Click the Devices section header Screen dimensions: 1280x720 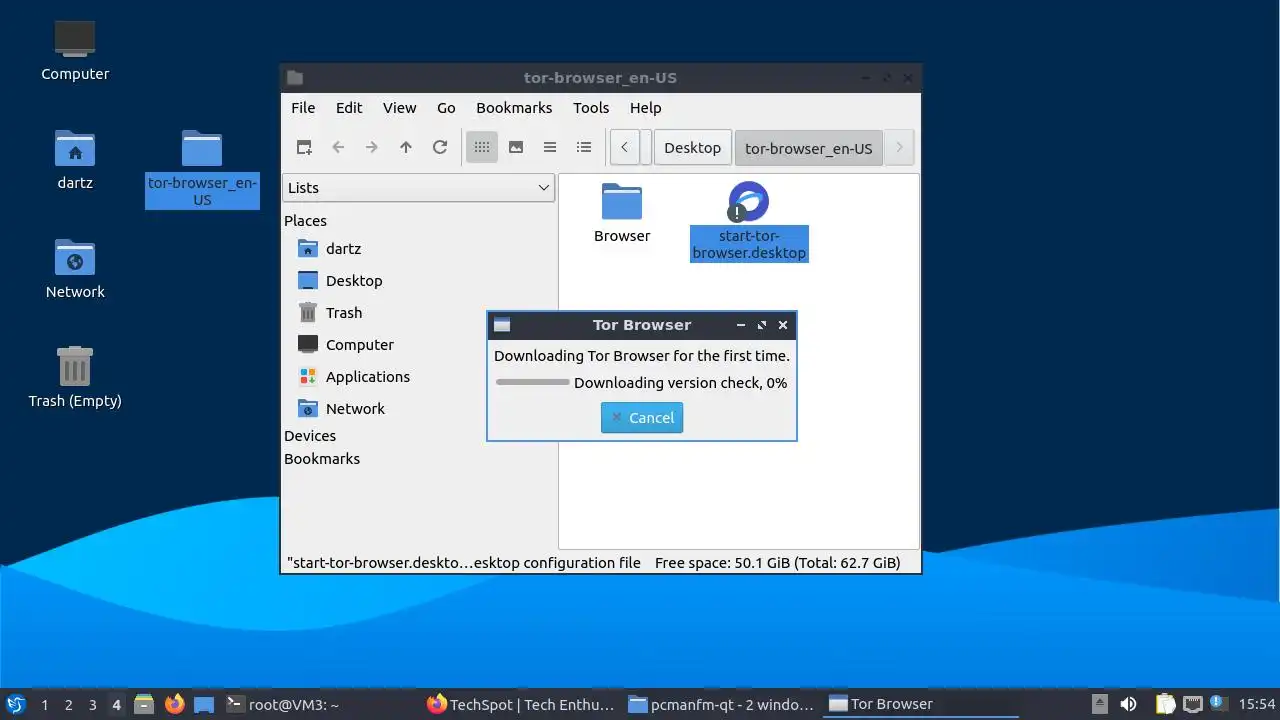click(x=310, y=436)
